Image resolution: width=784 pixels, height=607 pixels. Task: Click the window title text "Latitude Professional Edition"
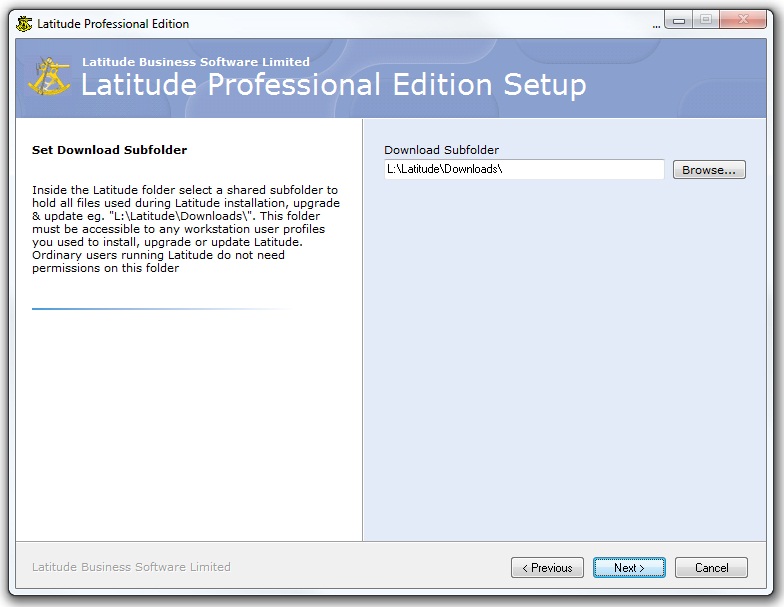[x=113, y=24]
